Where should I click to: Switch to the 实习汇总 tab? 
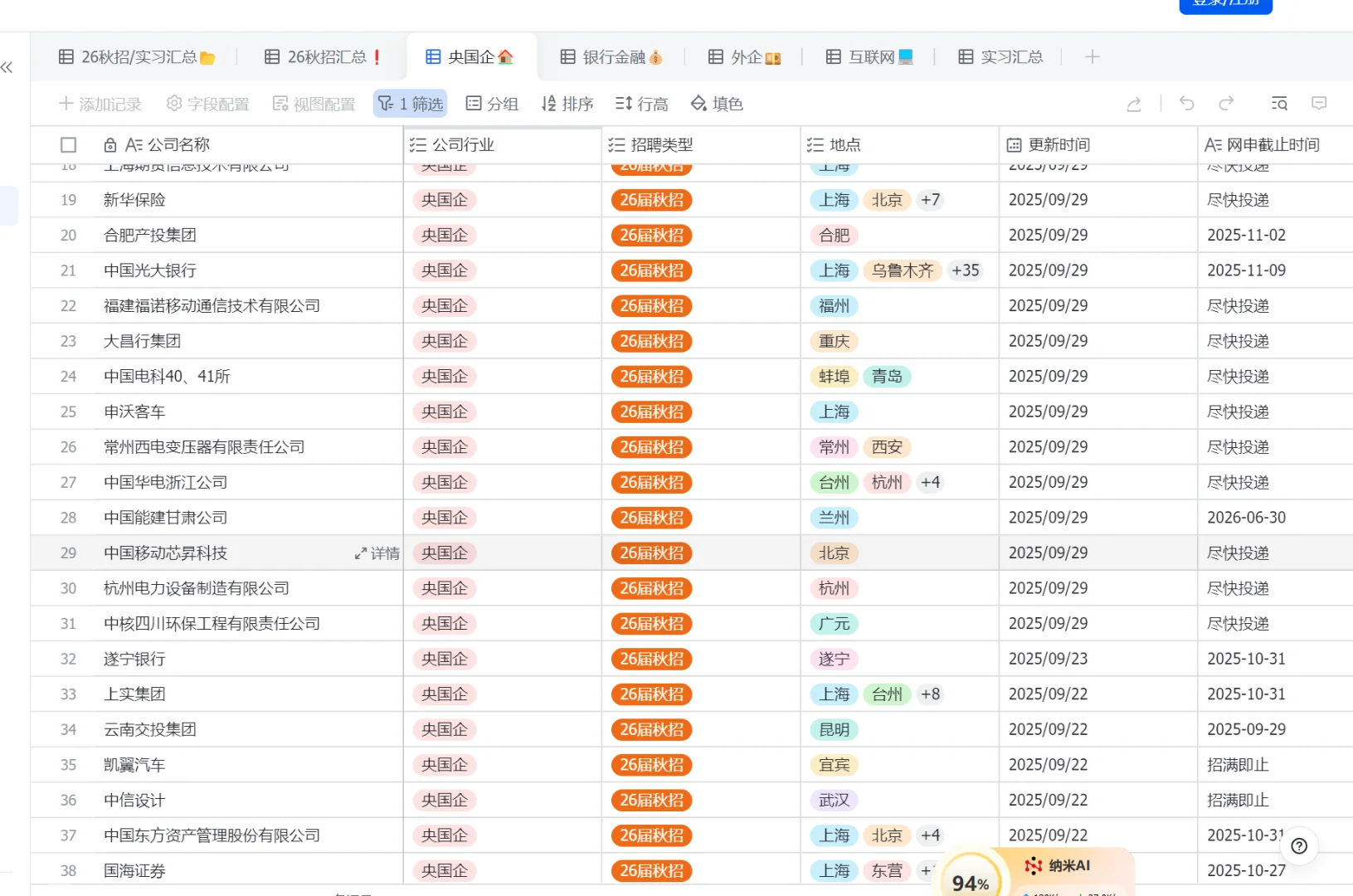click(x=1000, y=57)
